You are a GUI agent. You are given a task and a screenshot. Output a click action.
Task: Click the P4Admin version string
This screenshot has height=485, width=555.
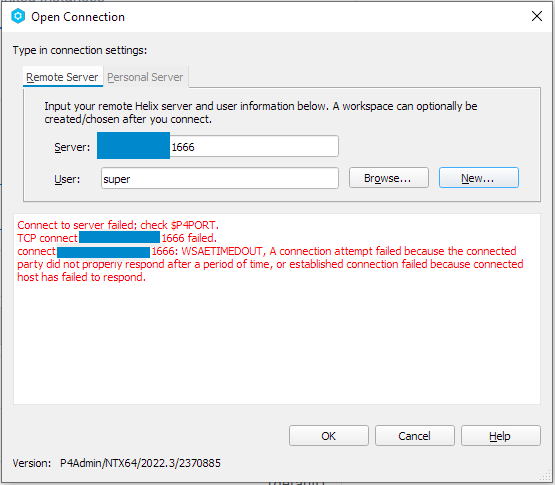[140, 463]
